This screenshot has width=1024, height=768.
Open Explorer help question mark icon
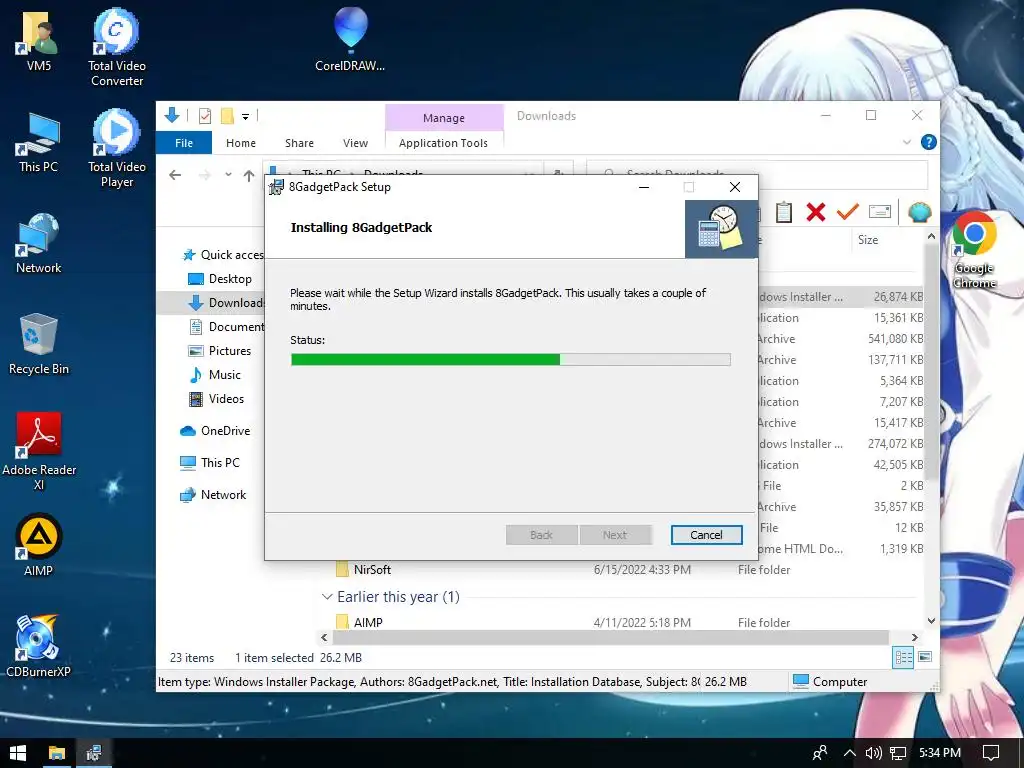pos(928,142)
